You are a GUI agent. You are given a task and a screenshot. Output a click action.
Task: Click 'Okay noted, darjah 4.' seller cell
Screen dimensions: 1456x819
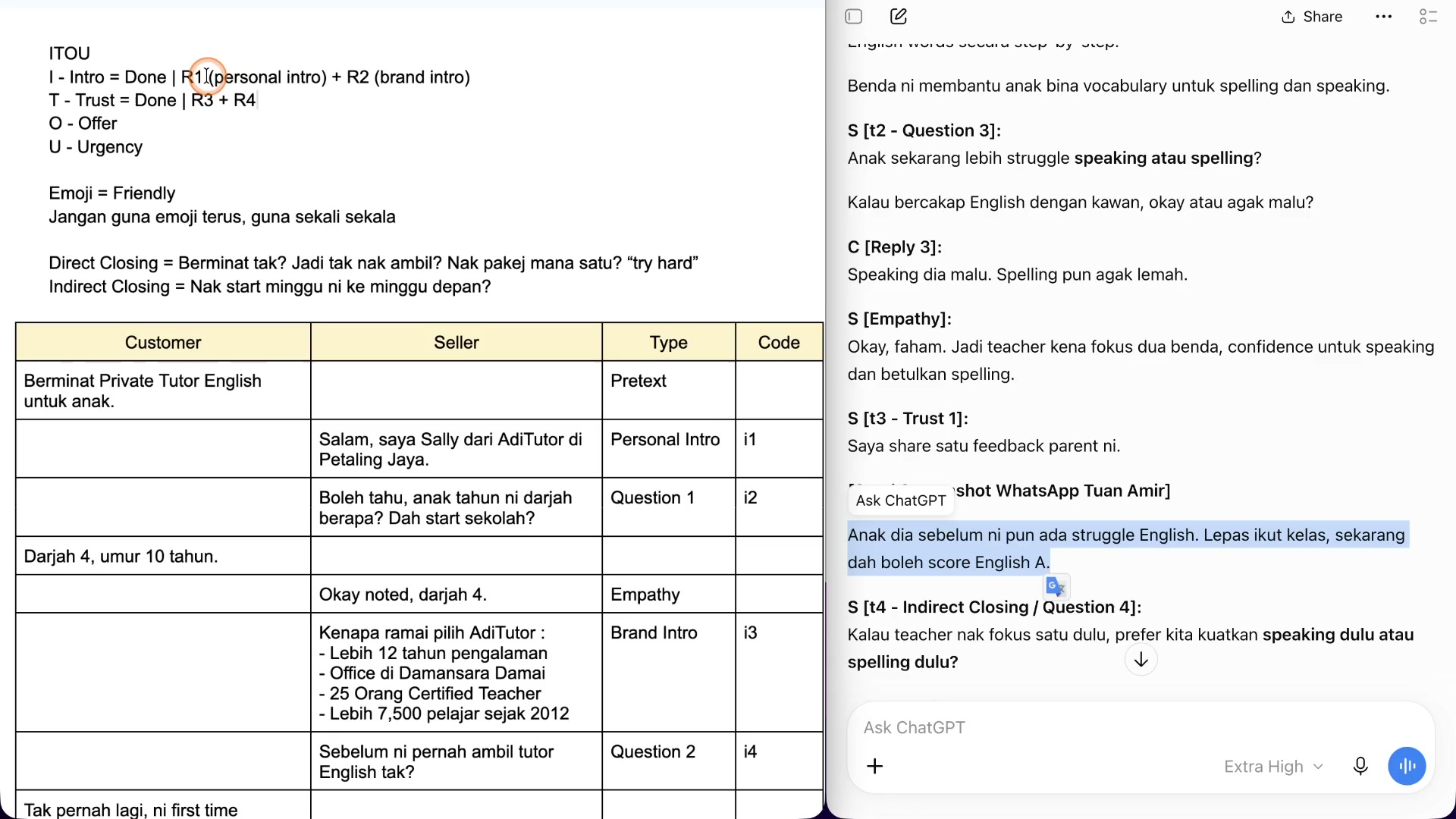pyautogui.click(x=457, y=594)
